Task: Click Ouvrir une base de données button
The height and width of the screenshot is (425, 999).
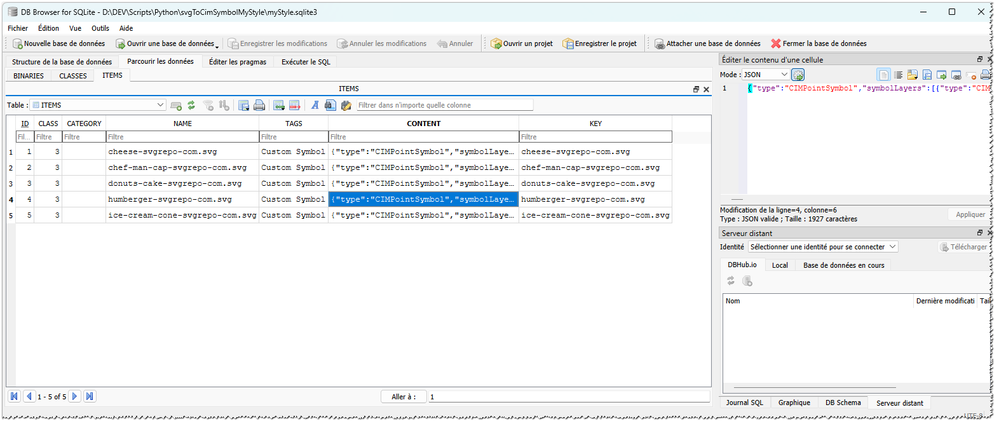Action: [x=164, y=44]
